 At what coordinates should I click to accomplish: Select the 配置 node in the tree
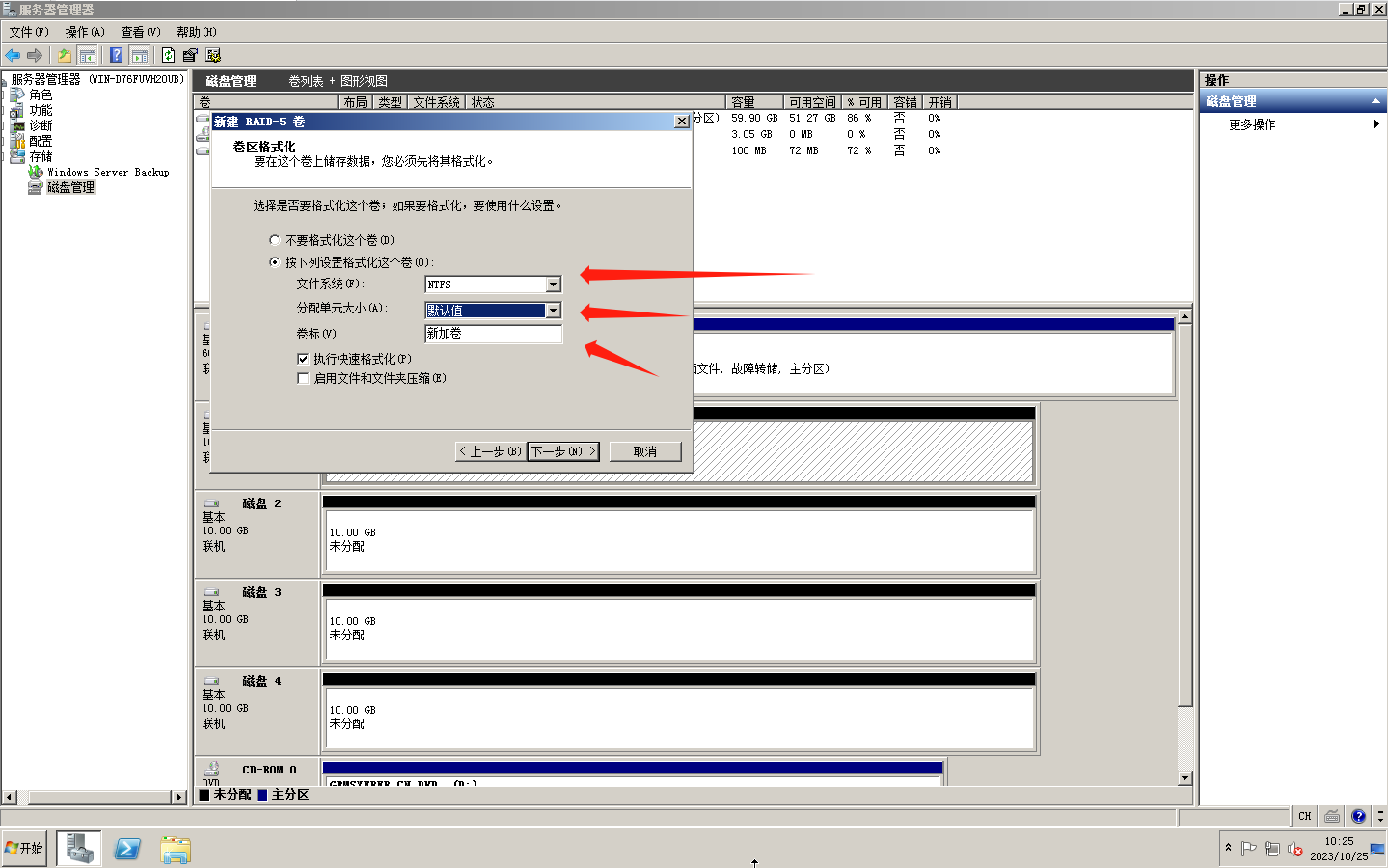click(x=41, y=141)
